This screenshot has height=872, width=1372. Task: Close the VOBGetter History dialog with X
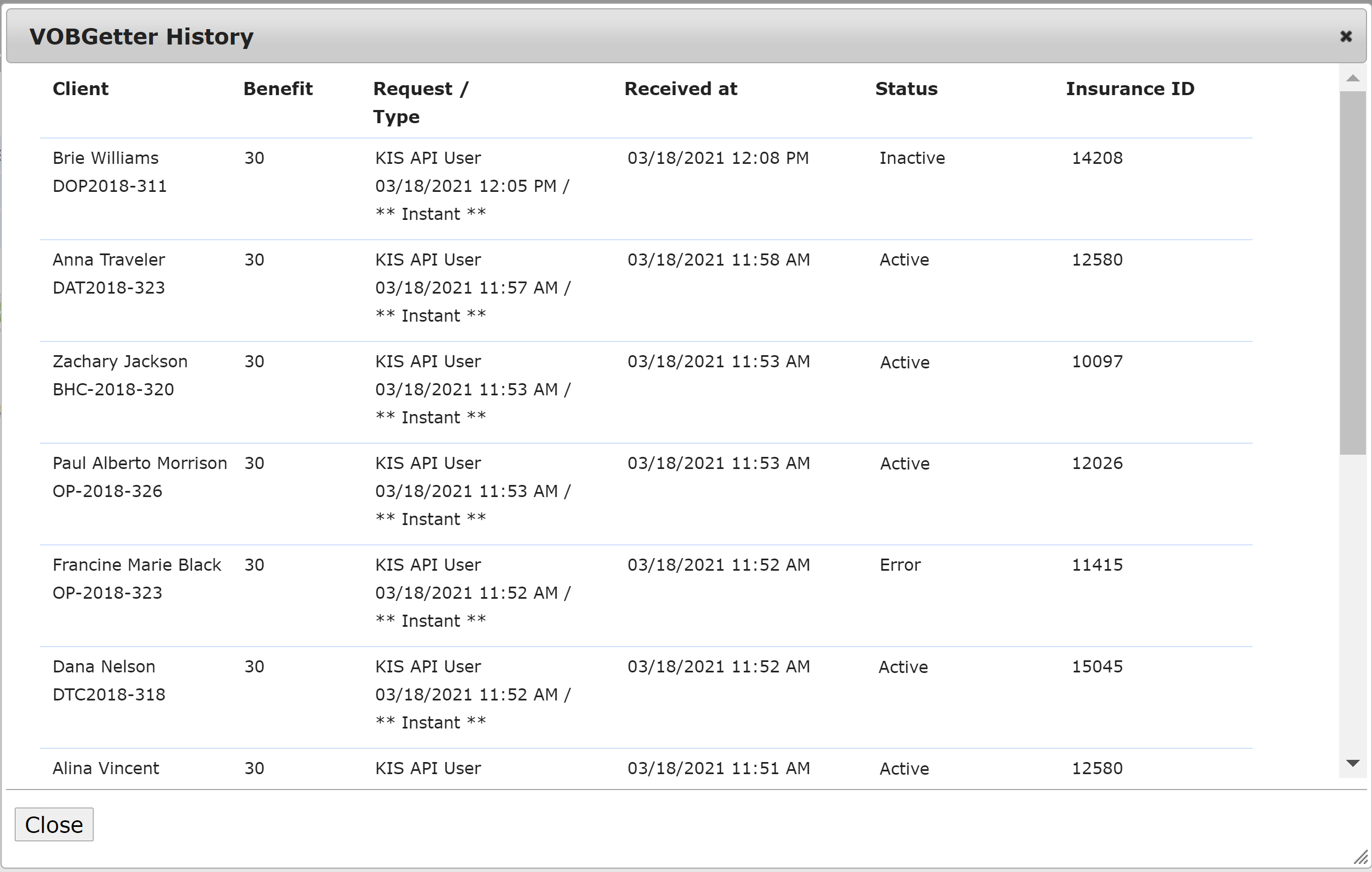(x=1346, y=36)
